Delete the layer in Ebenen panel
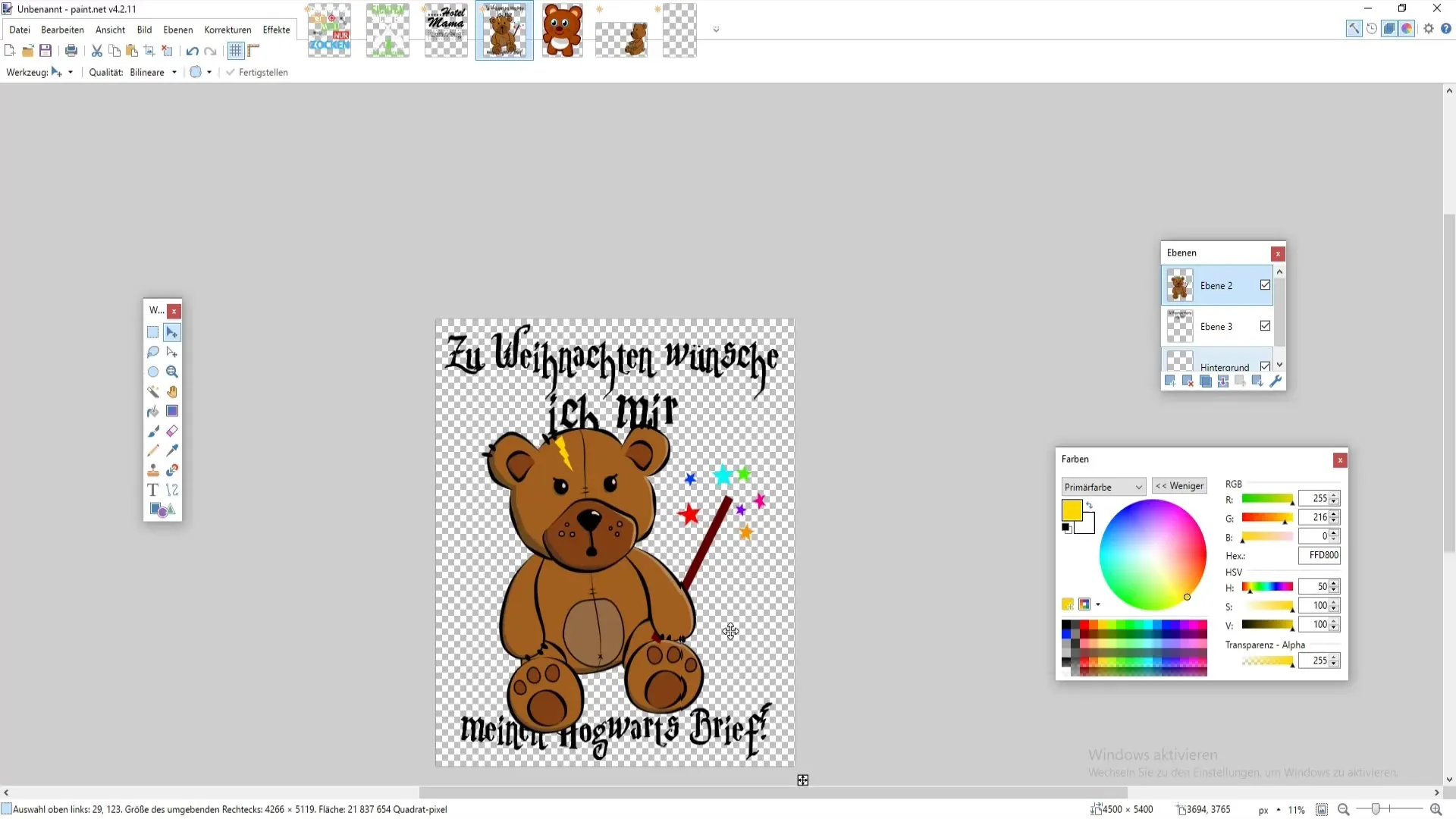 coord(1188,381)
